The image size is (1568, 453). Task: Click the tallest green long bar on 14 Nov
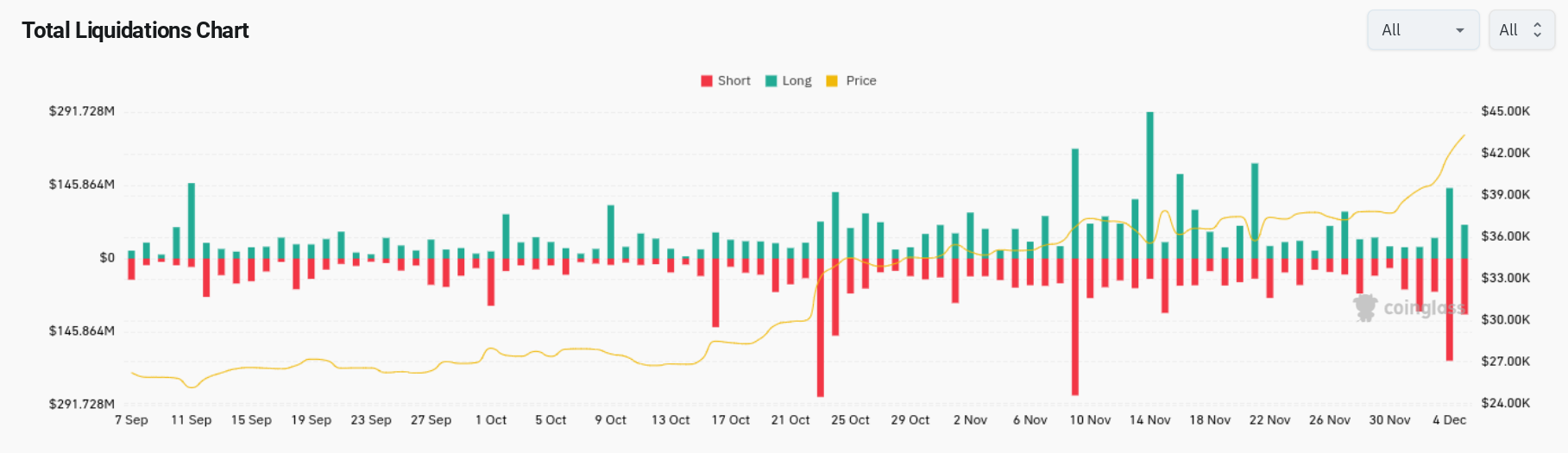1149,186
